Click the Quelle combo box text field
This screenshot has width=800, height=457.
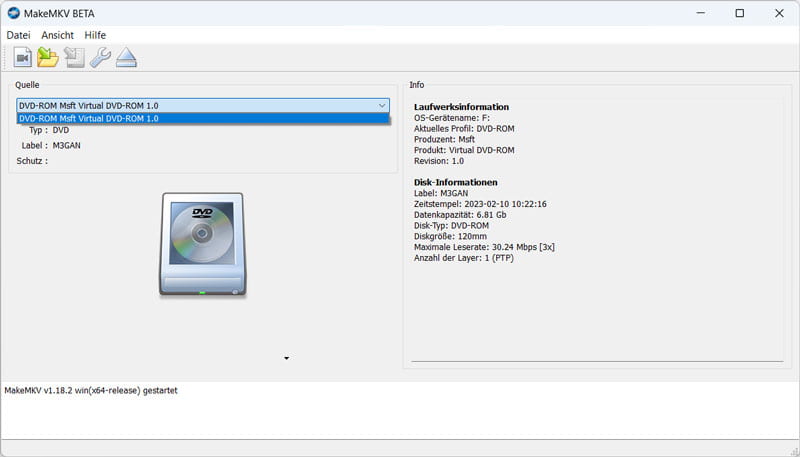click(x=190, y=105)
